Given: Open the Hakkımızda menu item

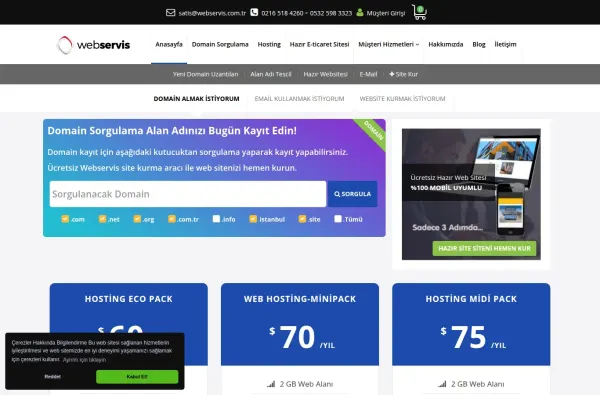Looking at the screenshot, I should click(445, 44).
